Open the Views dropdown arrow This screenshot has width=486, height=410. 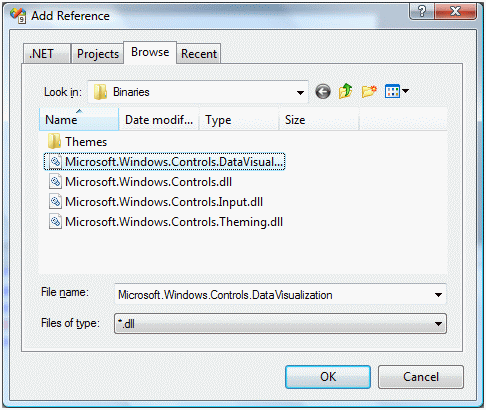point(405,91)
